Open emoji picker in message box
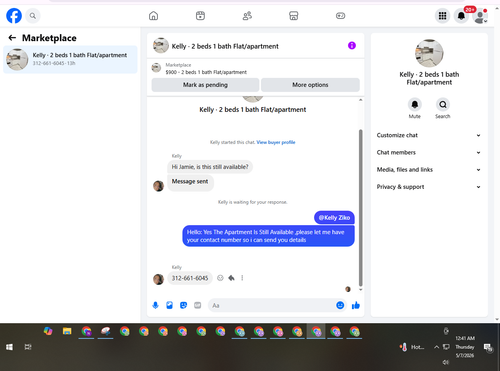This screenshot has height=371, width=500. (340, 305)
